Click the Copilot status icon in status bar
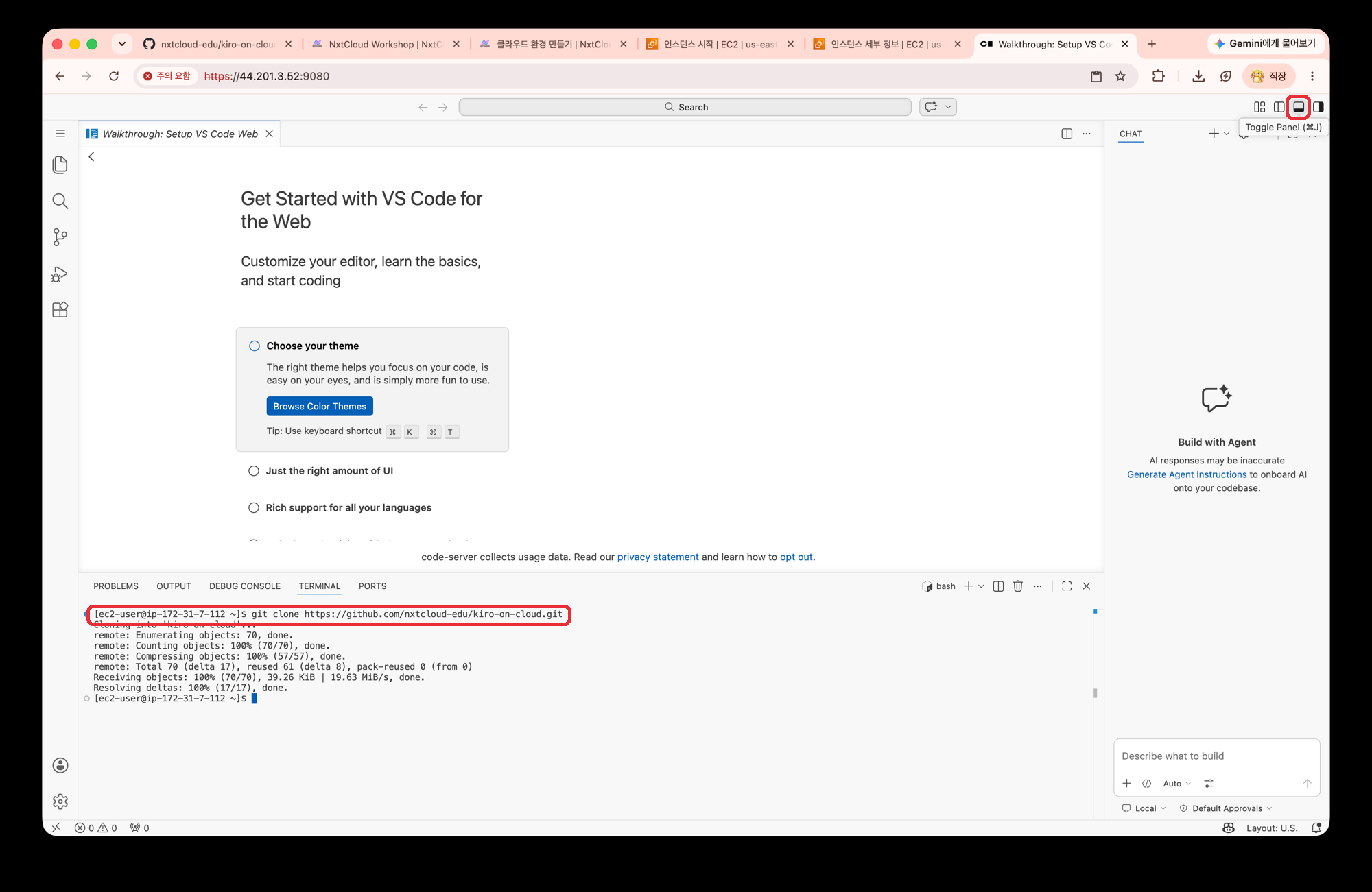 1229,828
